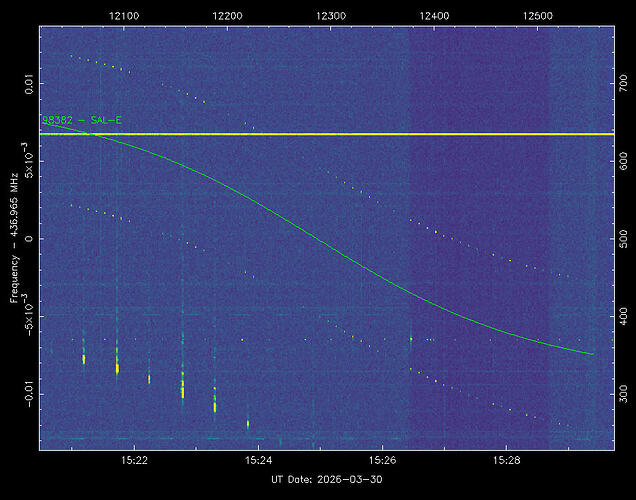The width and height of the screenshot is (636, 500).
Task: Click the 400 right axis tick label
Action: pos(620,315)
